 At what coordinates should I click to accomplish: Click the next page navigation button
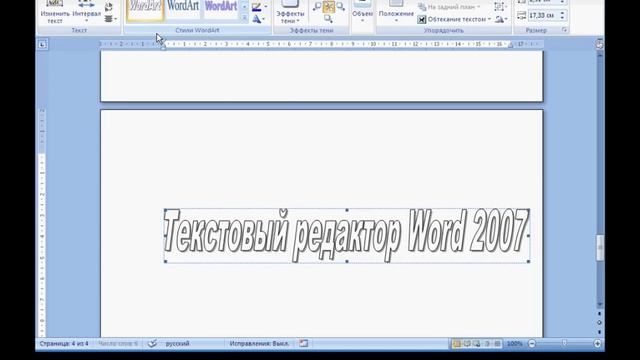pos(600,331)
